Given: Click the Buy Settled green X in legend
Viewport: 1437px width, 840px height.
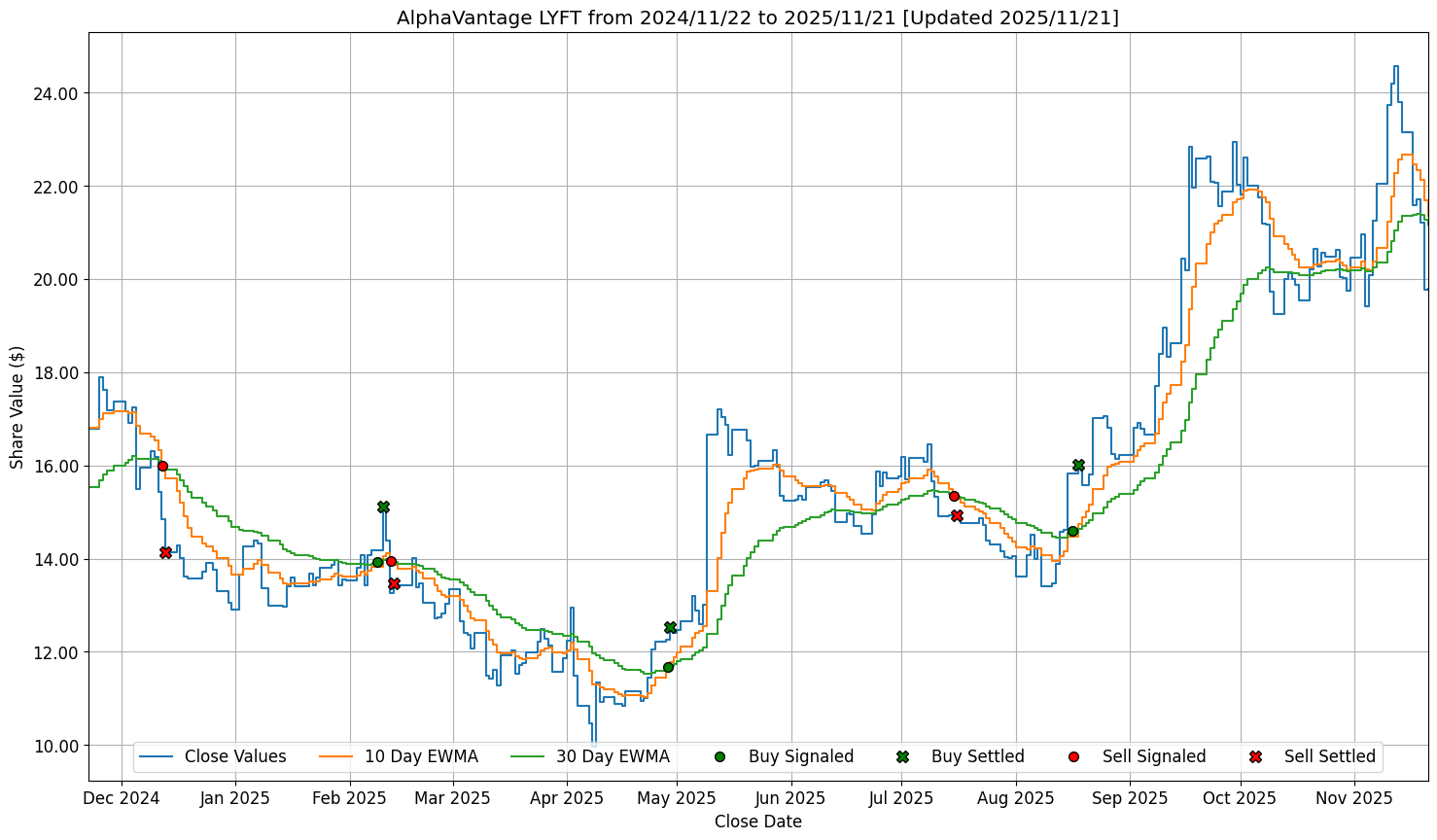Looking at the screenshot, I should (902, 756).
